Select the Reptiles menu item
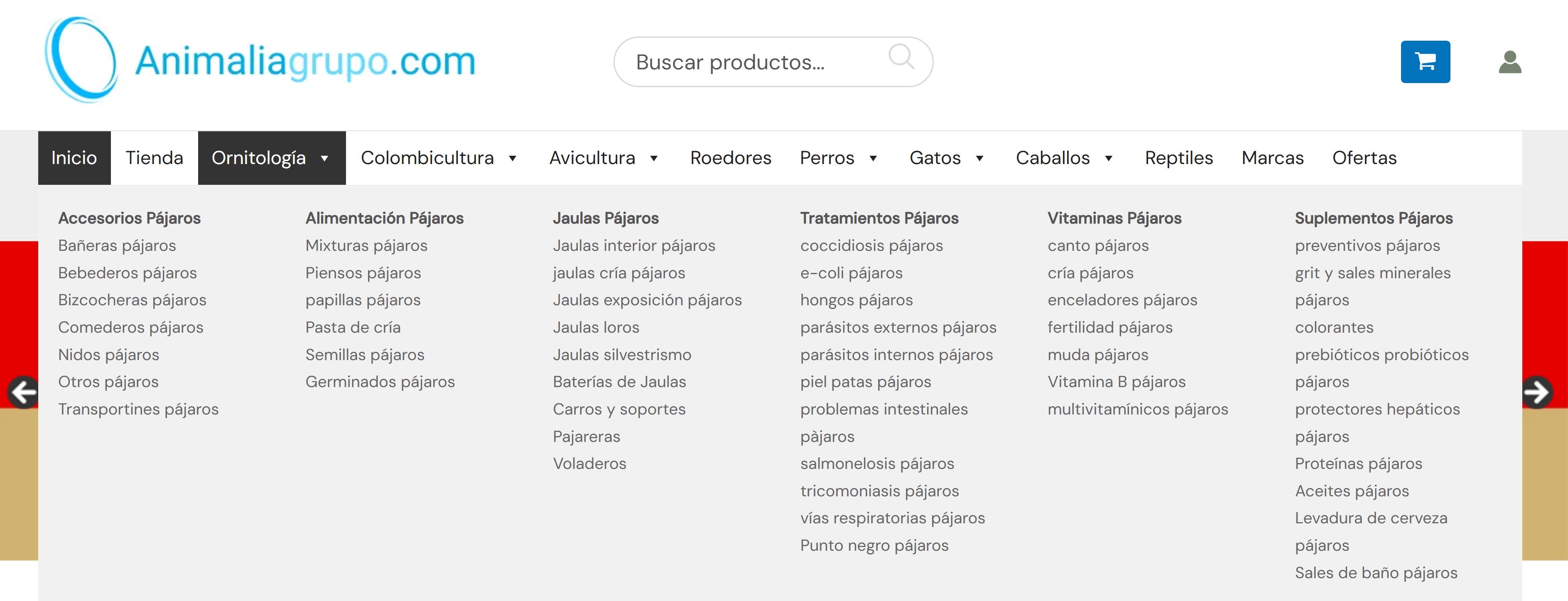Viewport: 1568px width, 601px height. coord(1178,158)
